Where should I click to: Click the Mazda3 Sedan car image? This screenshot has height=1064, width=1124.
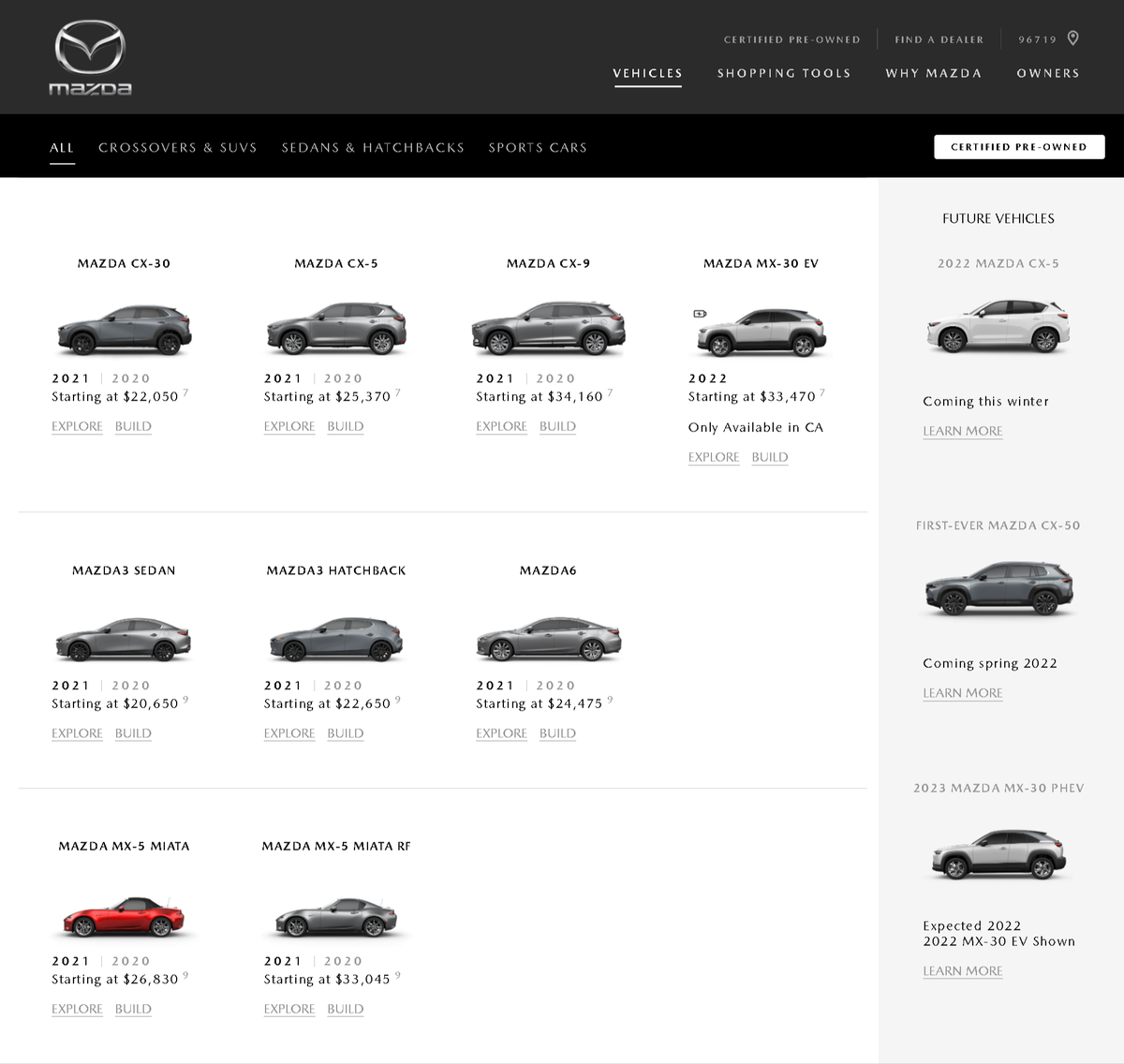click(x=124, y=639)
